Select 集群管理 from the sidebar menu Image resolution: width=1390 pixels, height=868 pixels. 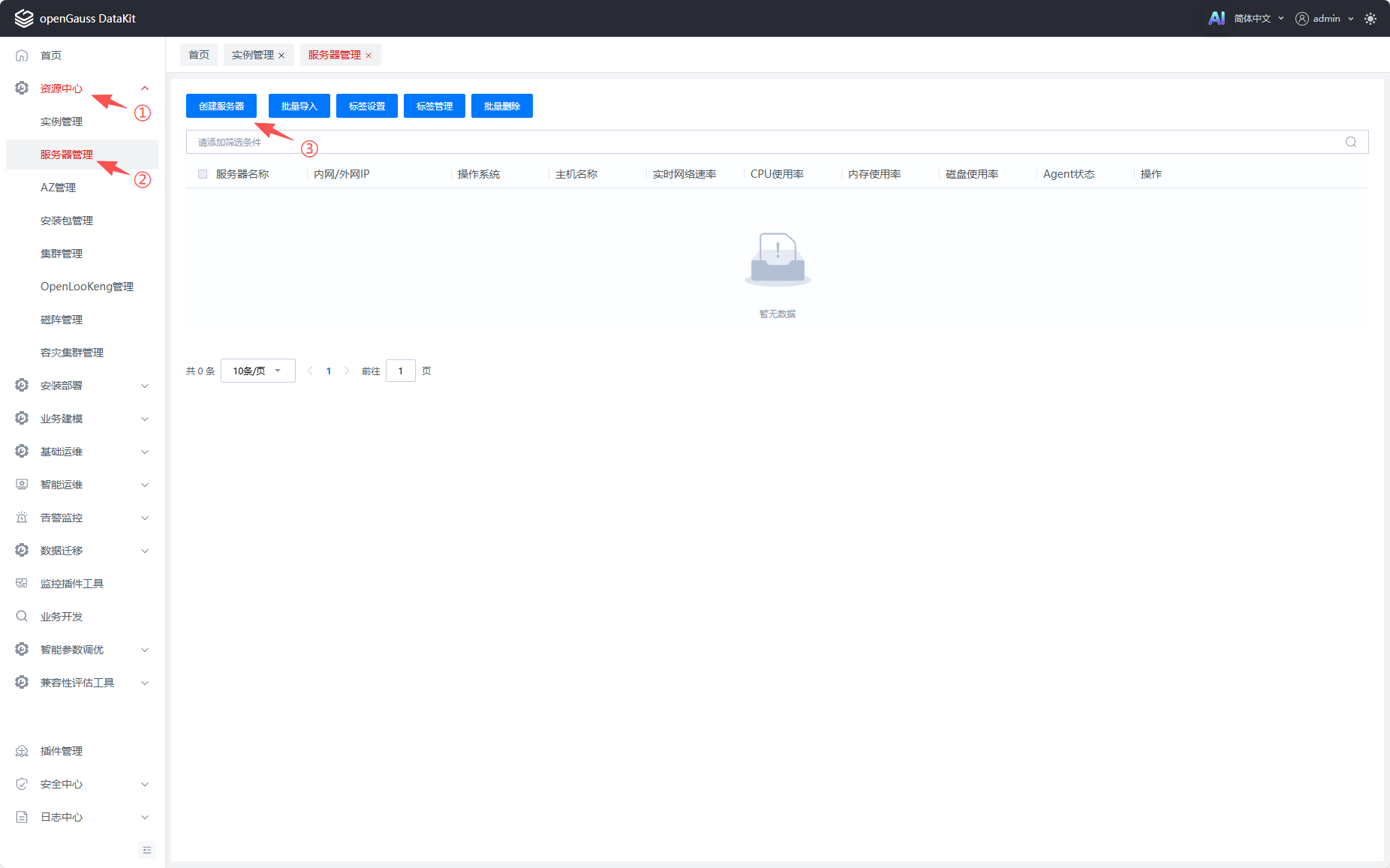(x=62, y=253)
